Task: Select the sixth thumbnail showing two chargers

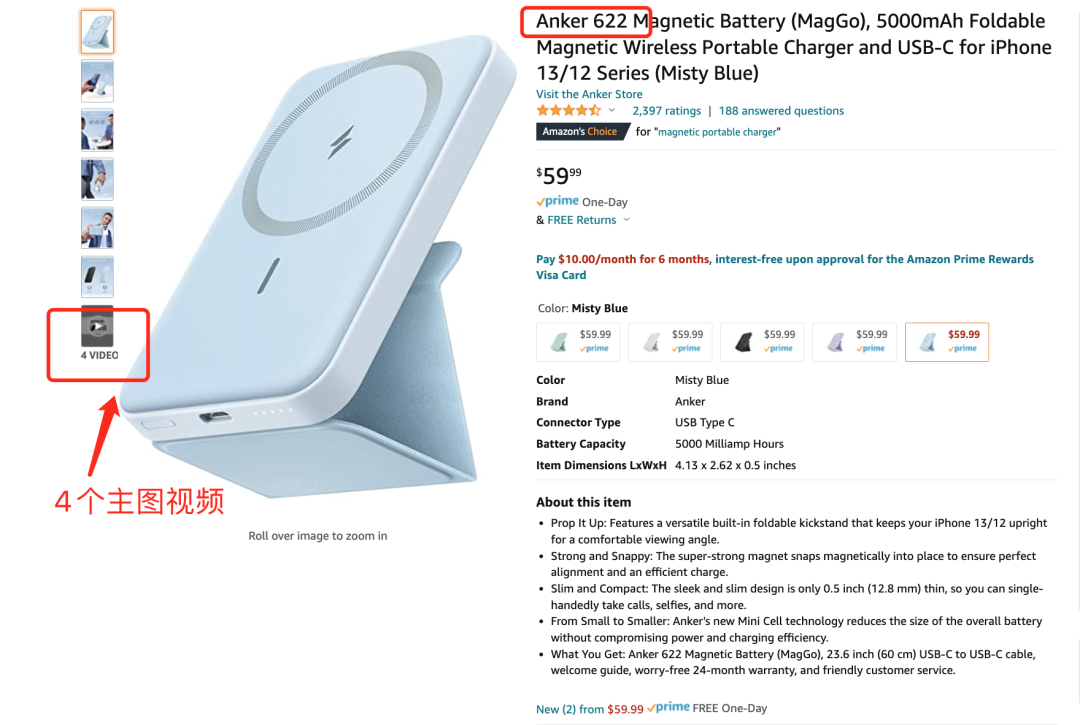Action: (97, 277)
